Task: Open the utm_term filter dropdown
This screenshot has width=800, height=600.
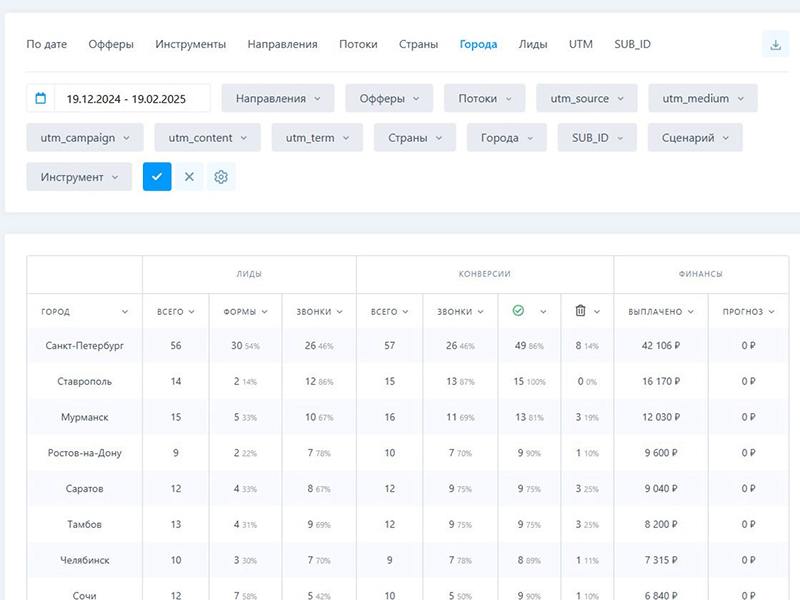Action: (317, 137)
